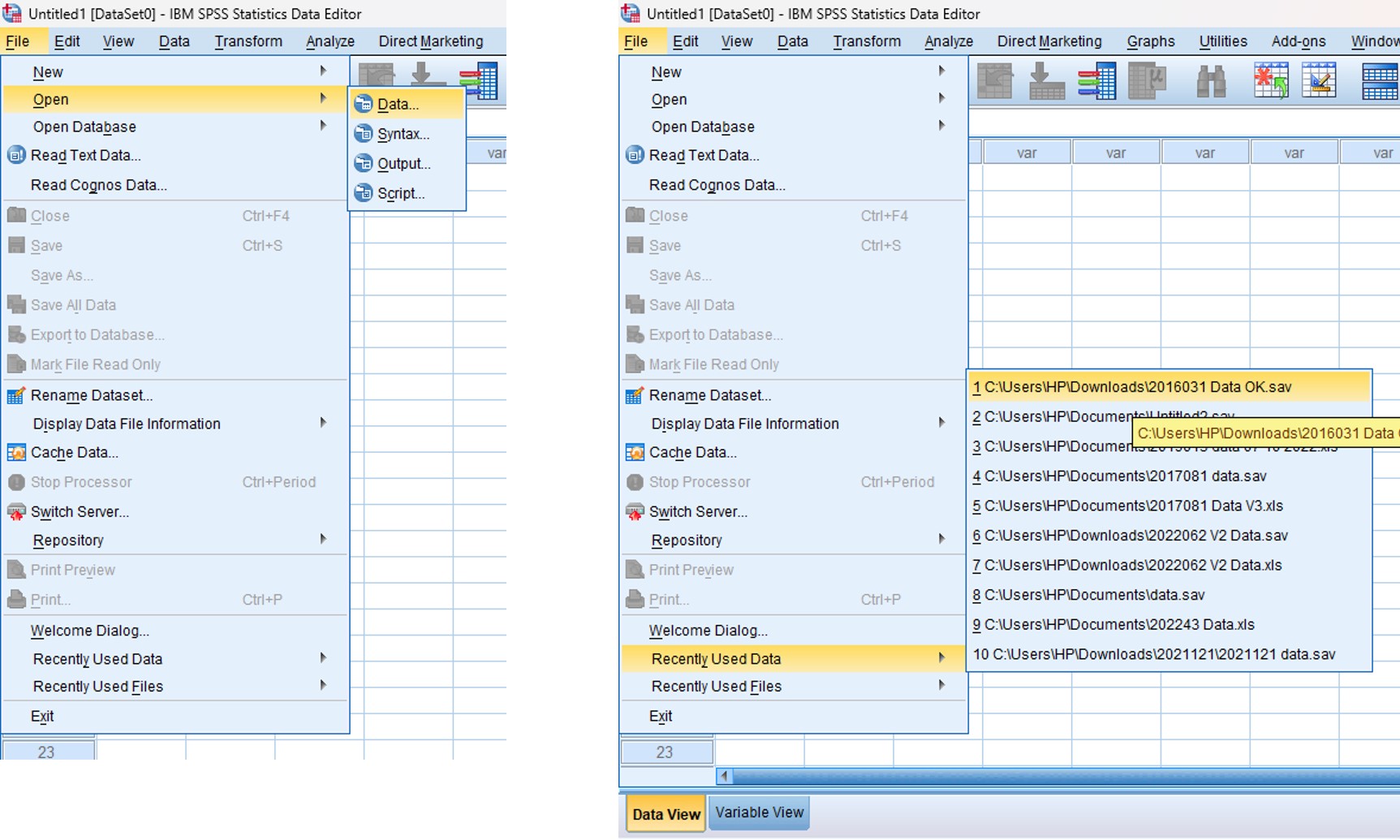Click SPSS app icon in right title bar
Screen dimensions: 1400x840
click(631, 13)
